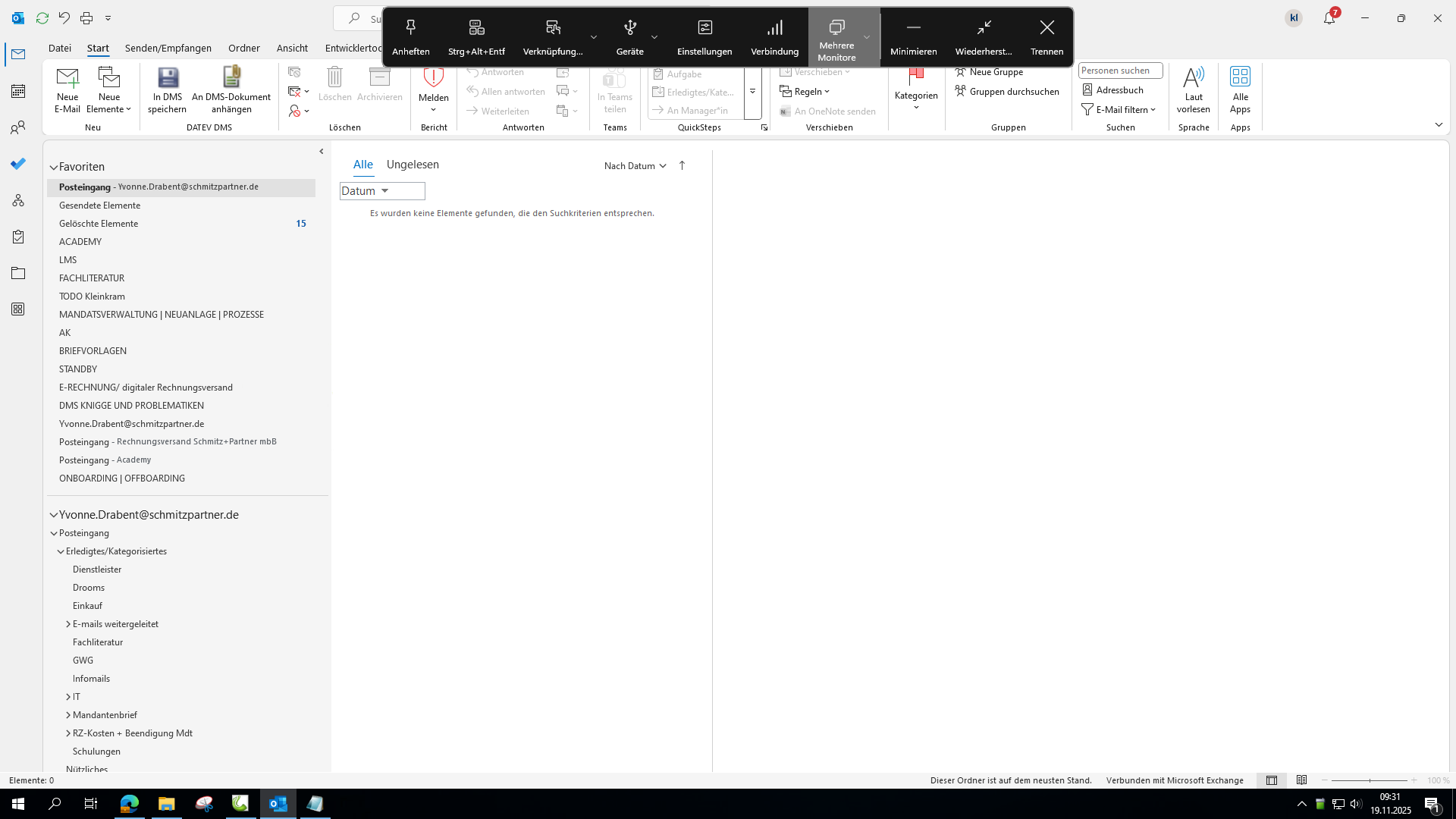Screen dimensions: 1456x819
Task: Click the Personen suchen search field
Action: (1119, 71)
